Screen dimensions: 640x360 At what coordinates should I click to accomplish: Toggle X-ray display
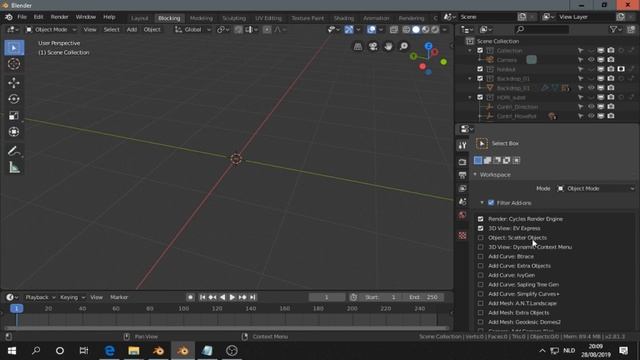(393, 29)
